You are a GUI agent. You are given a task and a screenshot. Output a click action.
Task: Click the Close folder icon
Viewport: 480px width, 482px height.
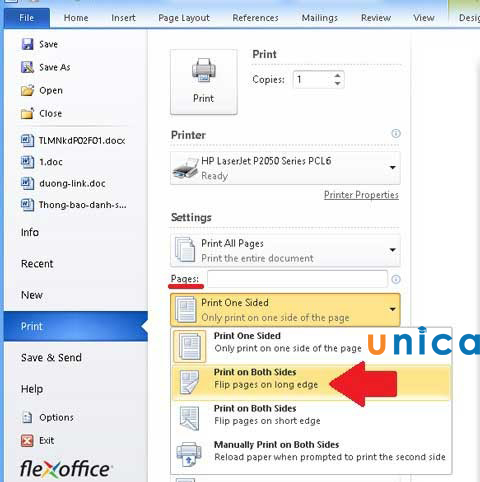[x=27, y=113]
